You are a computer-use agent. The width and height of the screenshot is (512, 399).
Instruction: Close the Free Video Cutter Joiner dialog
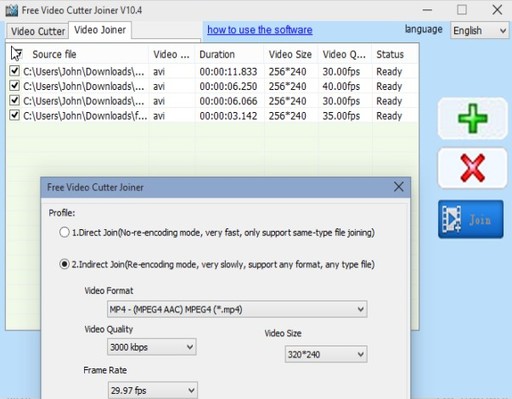398,187
